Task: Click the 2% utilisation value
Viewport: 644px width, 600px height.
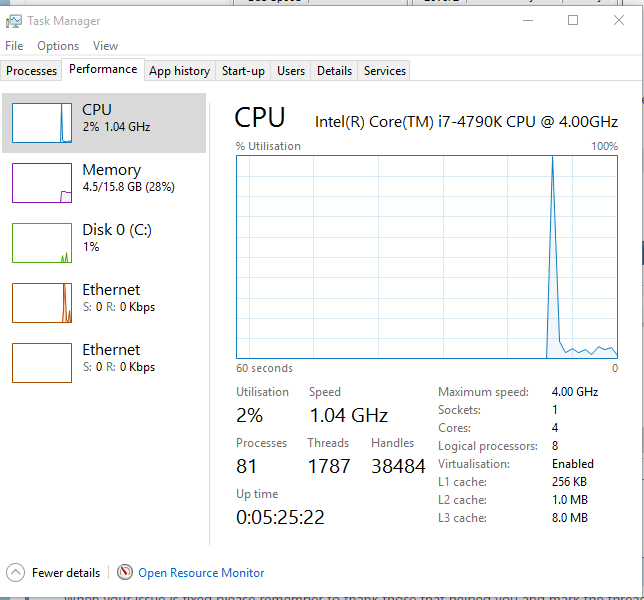Action: point(249,415)
